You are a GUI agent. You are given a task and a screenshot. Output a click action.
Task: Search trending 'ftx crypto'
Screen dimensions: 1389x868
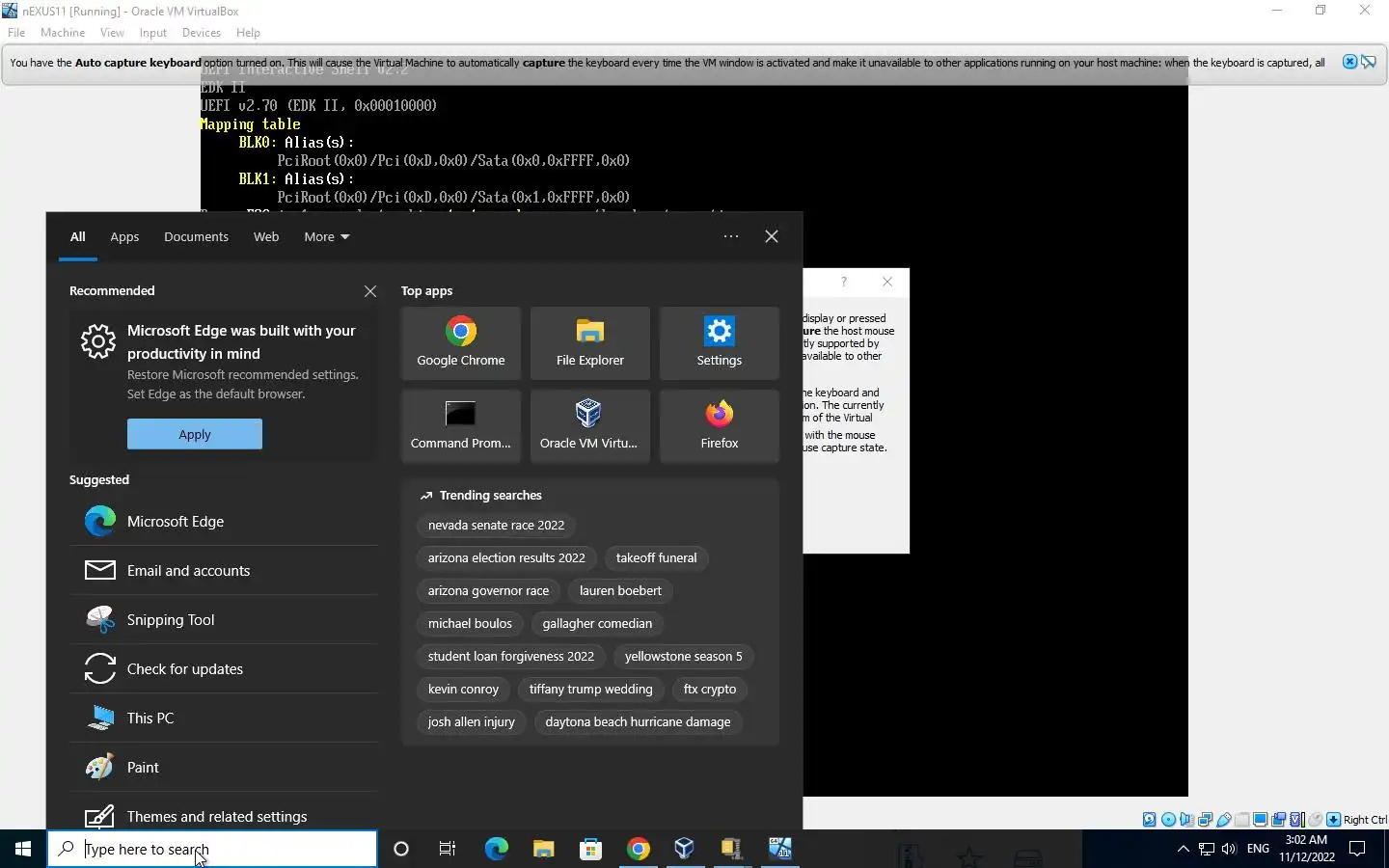(710, 690)
